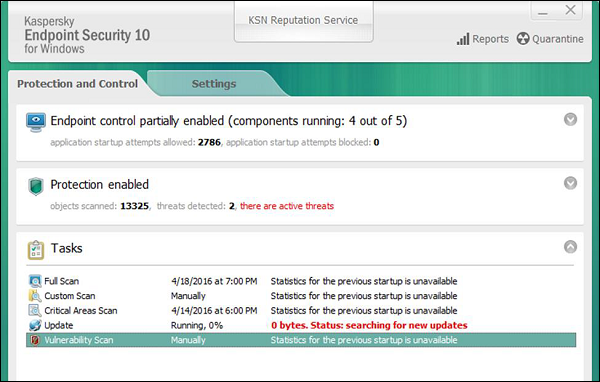Click the threats detected count 2
The width and height of the screenshot is (600, 382).
232,206
